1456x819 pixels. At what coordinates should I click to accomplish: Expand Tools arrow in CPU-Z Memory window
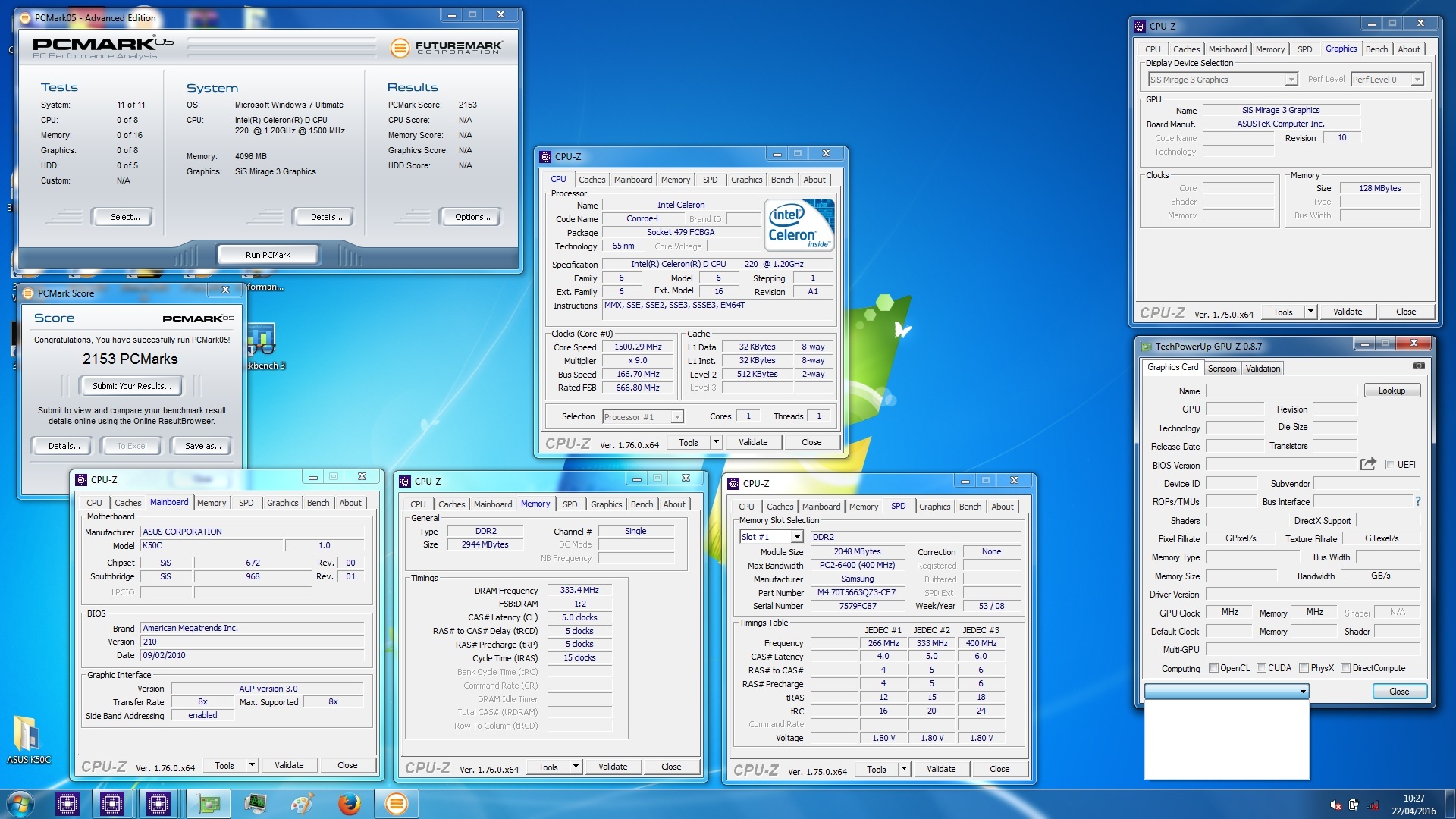(x=576, y=767)
